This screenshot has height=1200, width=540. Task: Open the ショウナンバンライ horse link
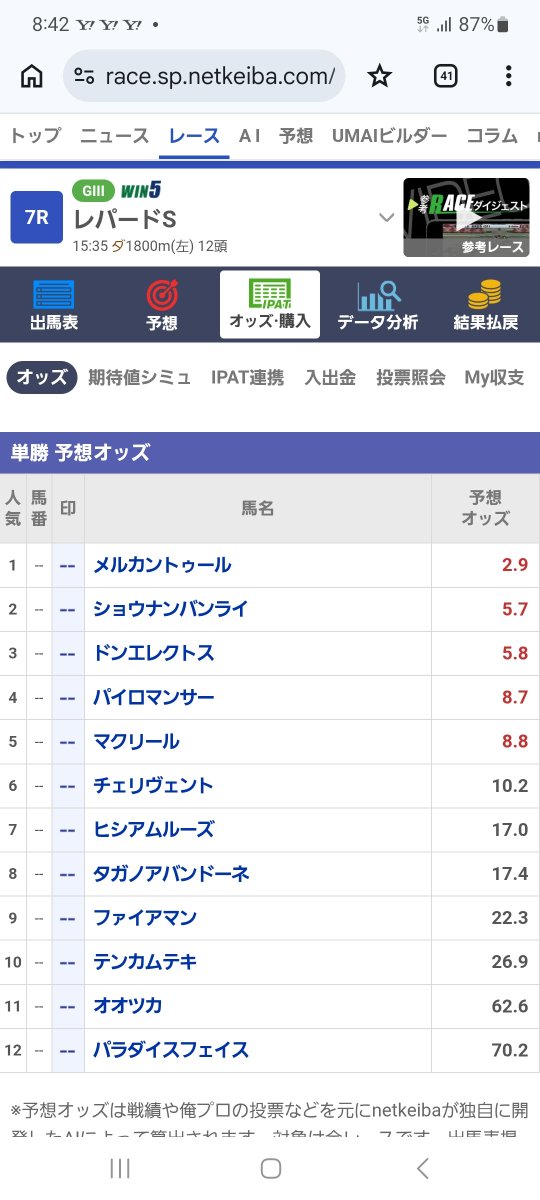[x=171, y=609]
